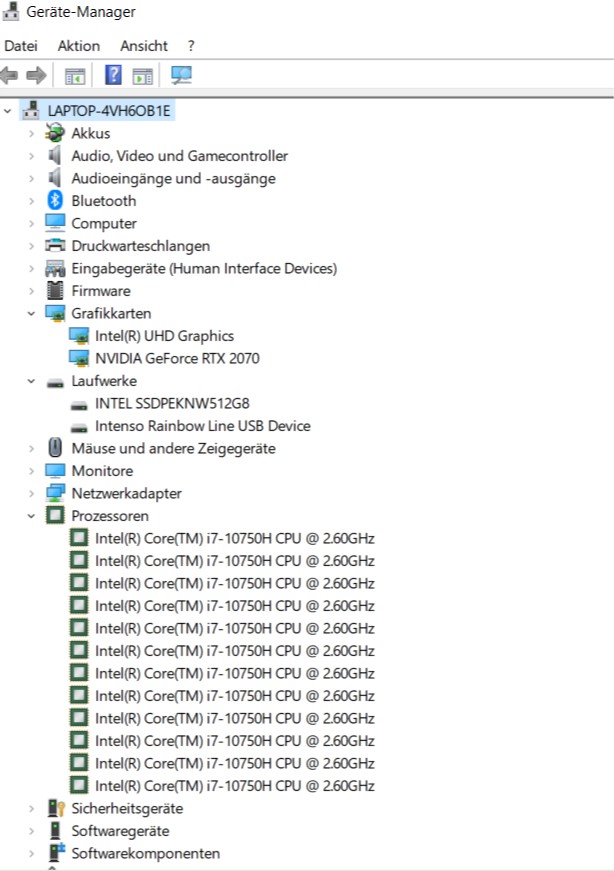Viewport: 614px width, 871px height.
Task: Click the INTEL SSDPEKNW512G8 drive icon
Action: [x=79, y=405]
